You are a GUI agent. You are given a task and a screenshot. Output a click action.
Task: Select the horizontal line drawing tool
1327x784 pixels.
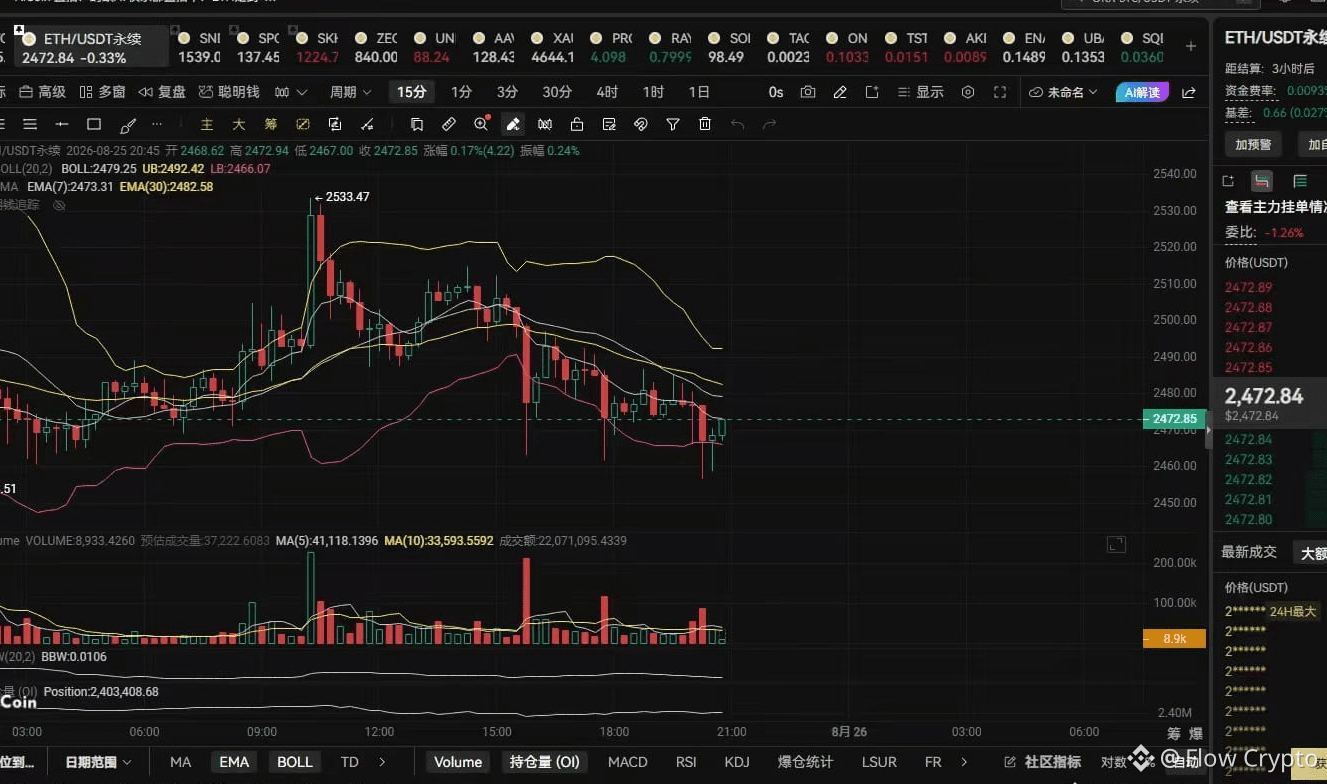(62, 125)
